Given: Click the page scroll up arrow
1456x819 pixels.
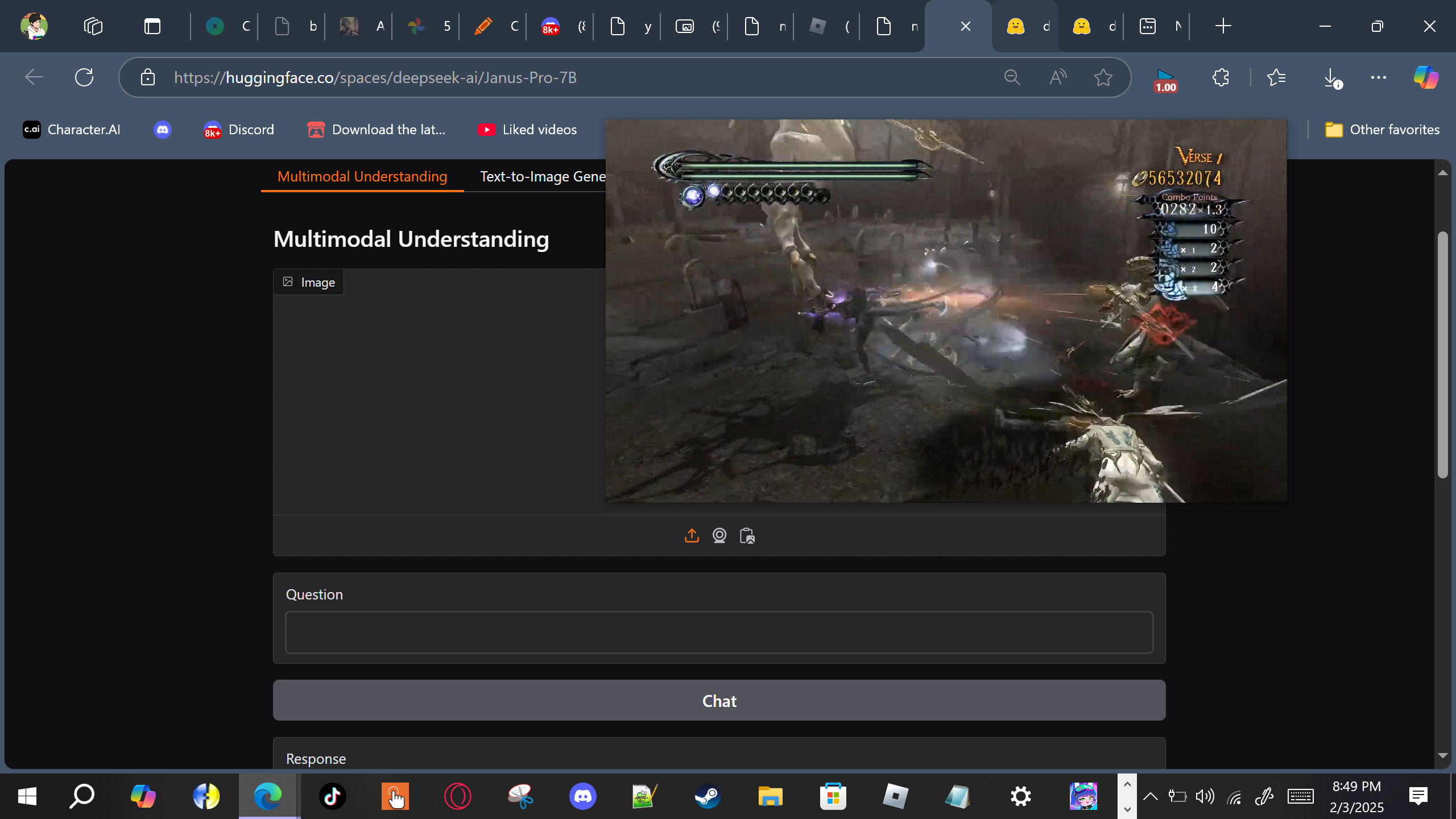Looking at the screenshot, I should pyautogui.click(x=1442, y=173).
